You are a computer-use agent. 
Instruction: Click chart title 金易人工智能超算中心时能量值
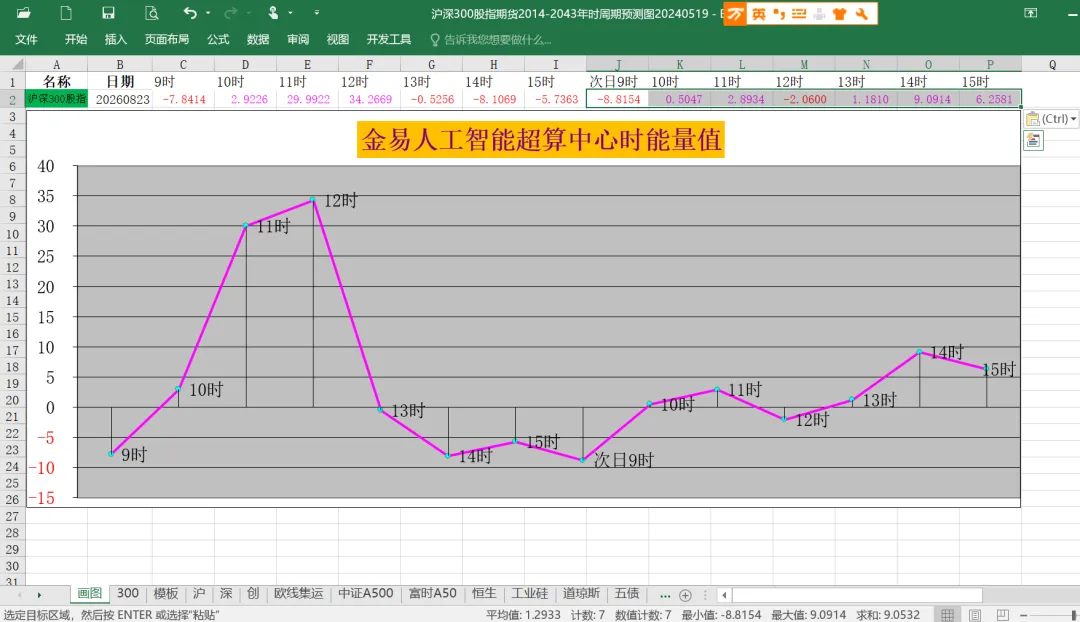click(541, 140)
